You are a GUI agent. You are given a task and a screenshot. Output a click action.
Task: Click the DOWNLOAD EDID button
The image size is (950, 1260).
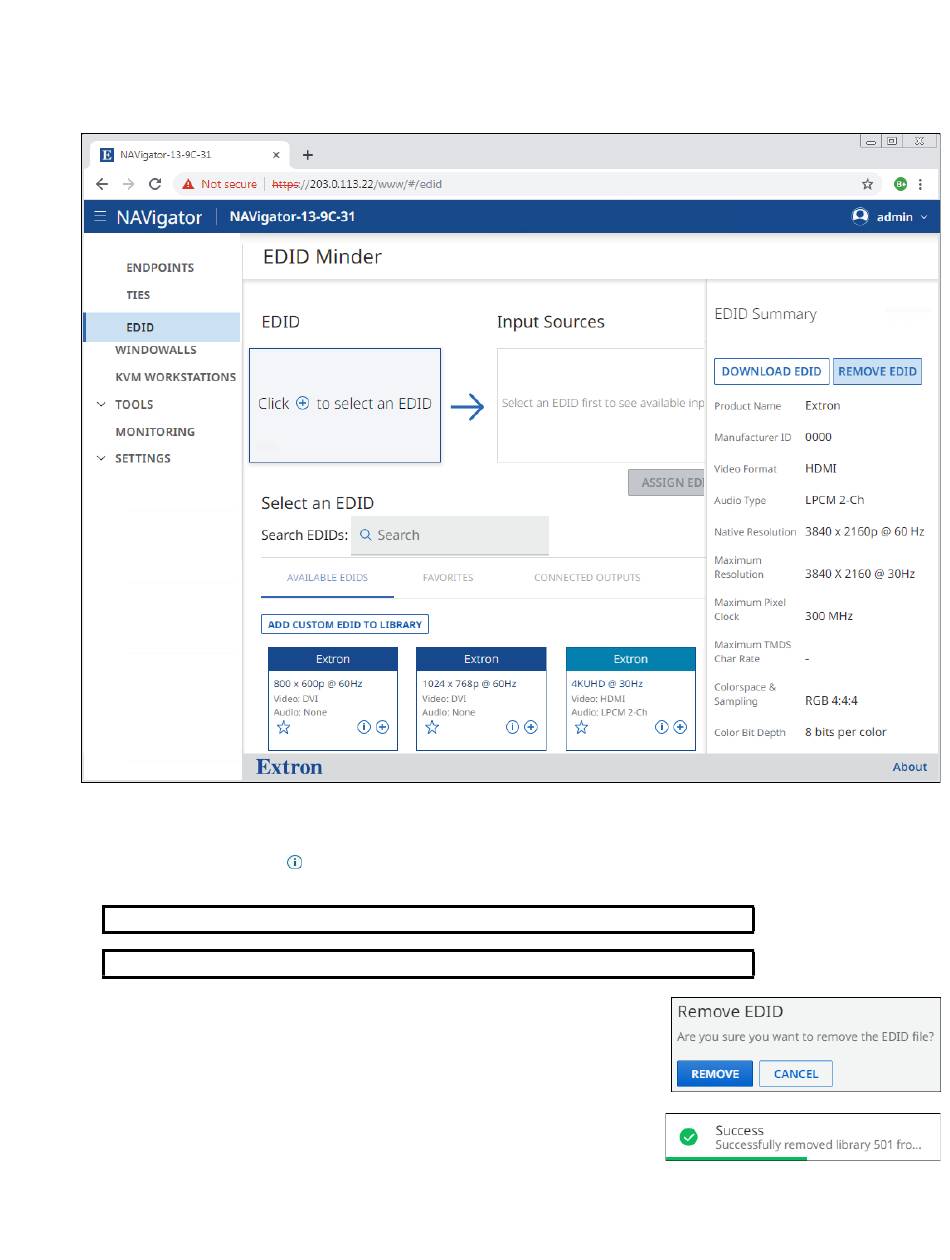tap(771, 372)
